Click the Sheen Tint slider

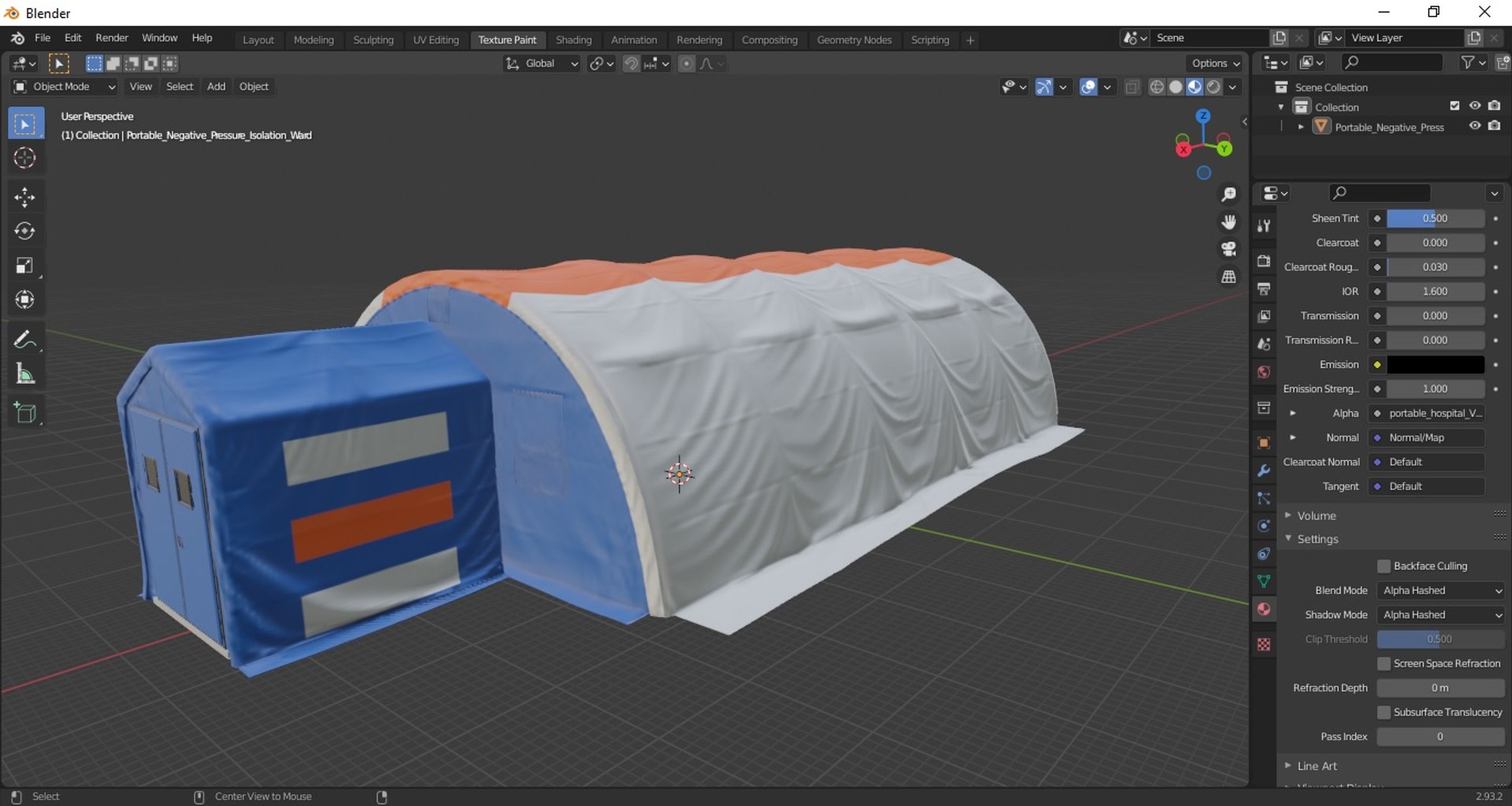pos(1435,219)
